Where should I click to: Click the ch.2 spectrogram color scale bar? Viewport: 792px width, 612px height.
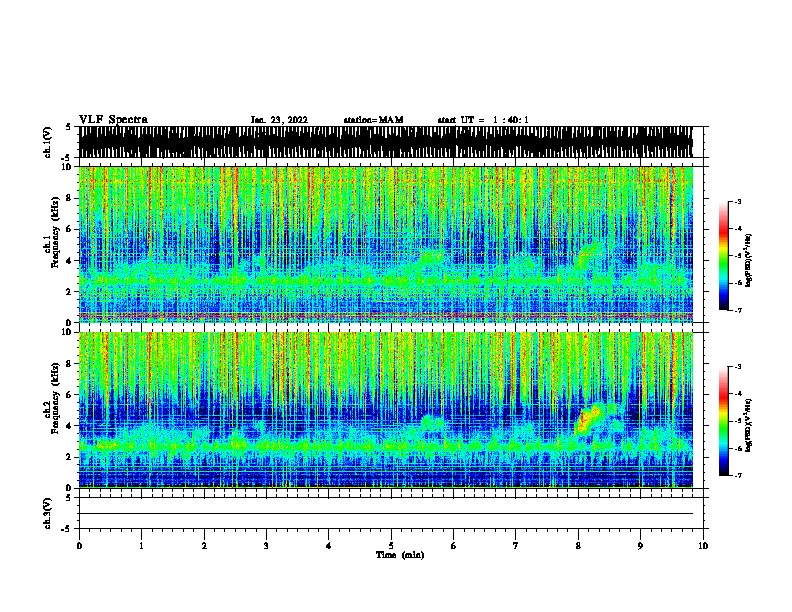pyautogui.click(x=723, y=421)
